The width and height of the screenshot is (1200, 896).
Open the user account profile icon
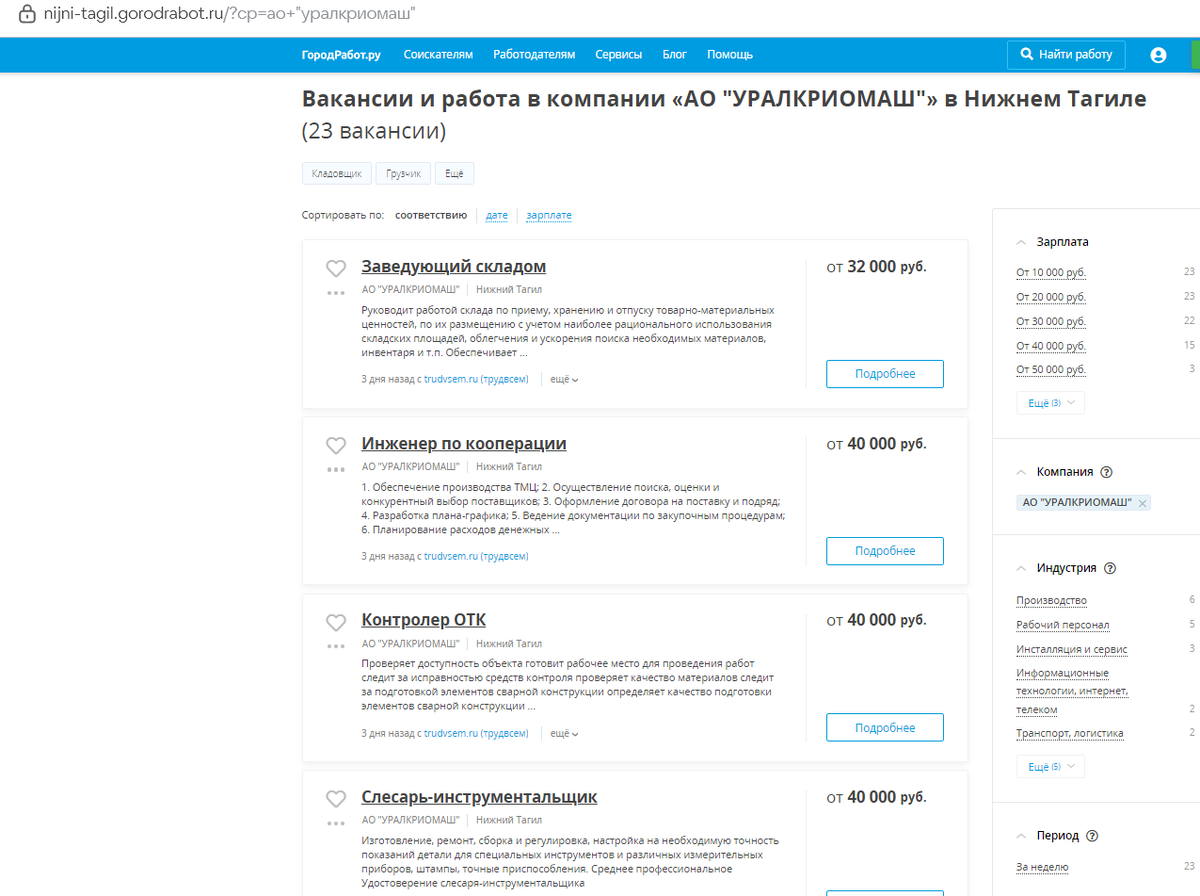coord(1158,55)
